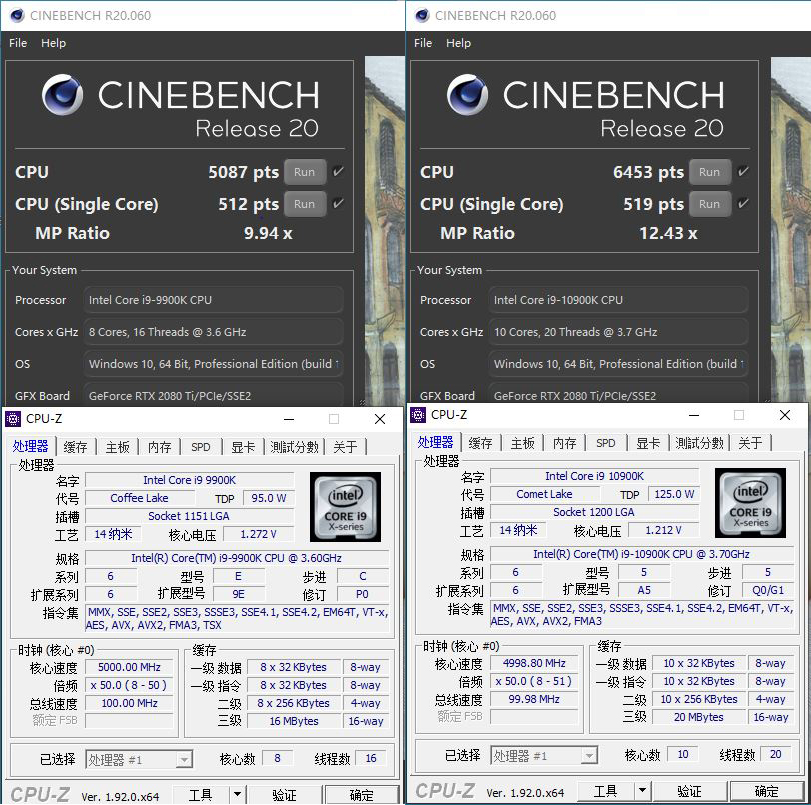Image resolution: width=811 pixels, height=805 pixels.
Task: Click the 确定 button in right CPU-Z
Action: (766, 790)
